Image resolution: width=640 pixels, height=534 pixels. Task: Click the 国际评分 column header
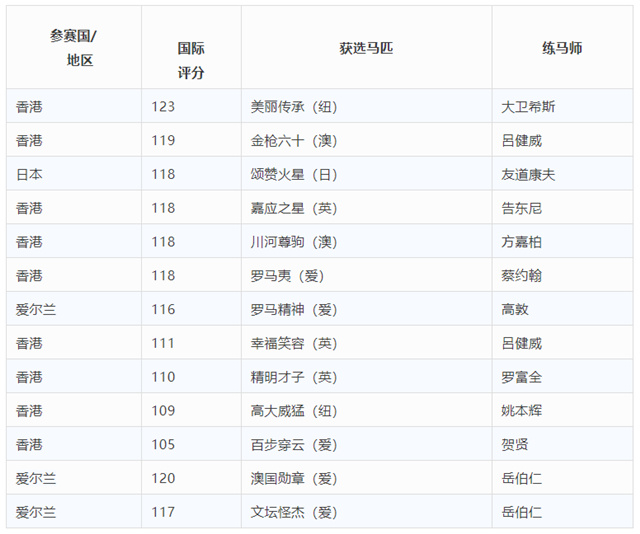[191, 60]
